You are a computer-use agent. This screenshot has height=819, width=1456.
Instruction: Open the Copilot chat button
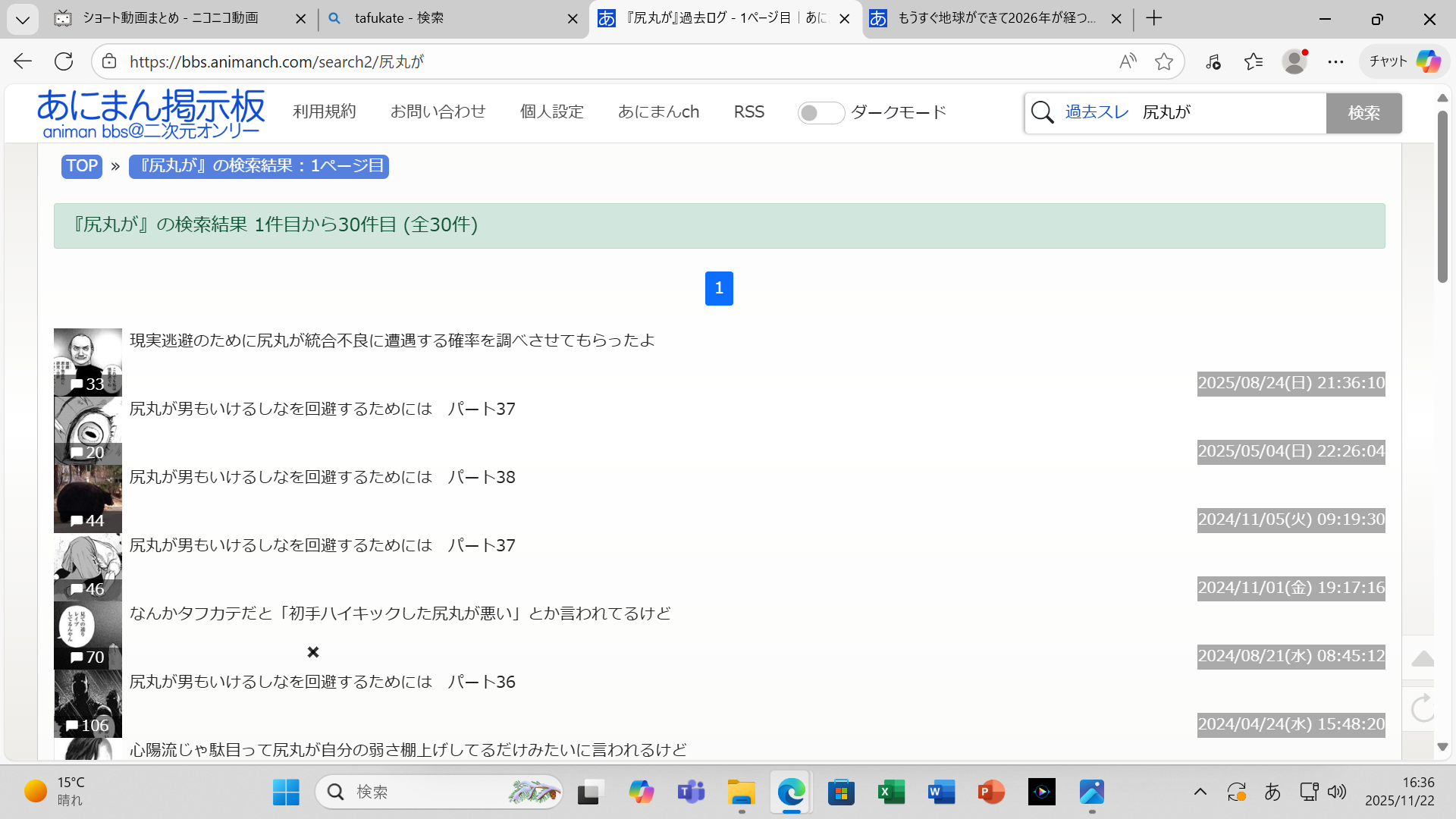coord(1405,61)
